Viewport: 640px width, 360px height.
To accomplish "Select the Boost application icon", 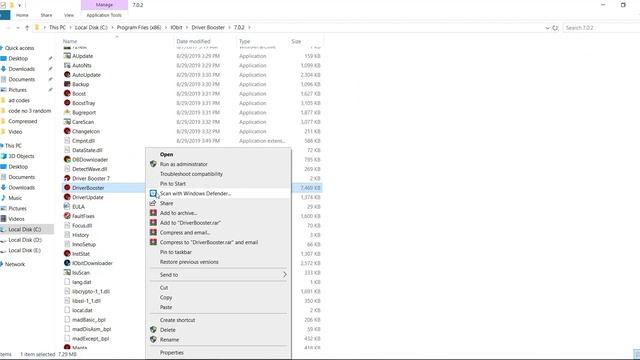I will tap(67, 93).
